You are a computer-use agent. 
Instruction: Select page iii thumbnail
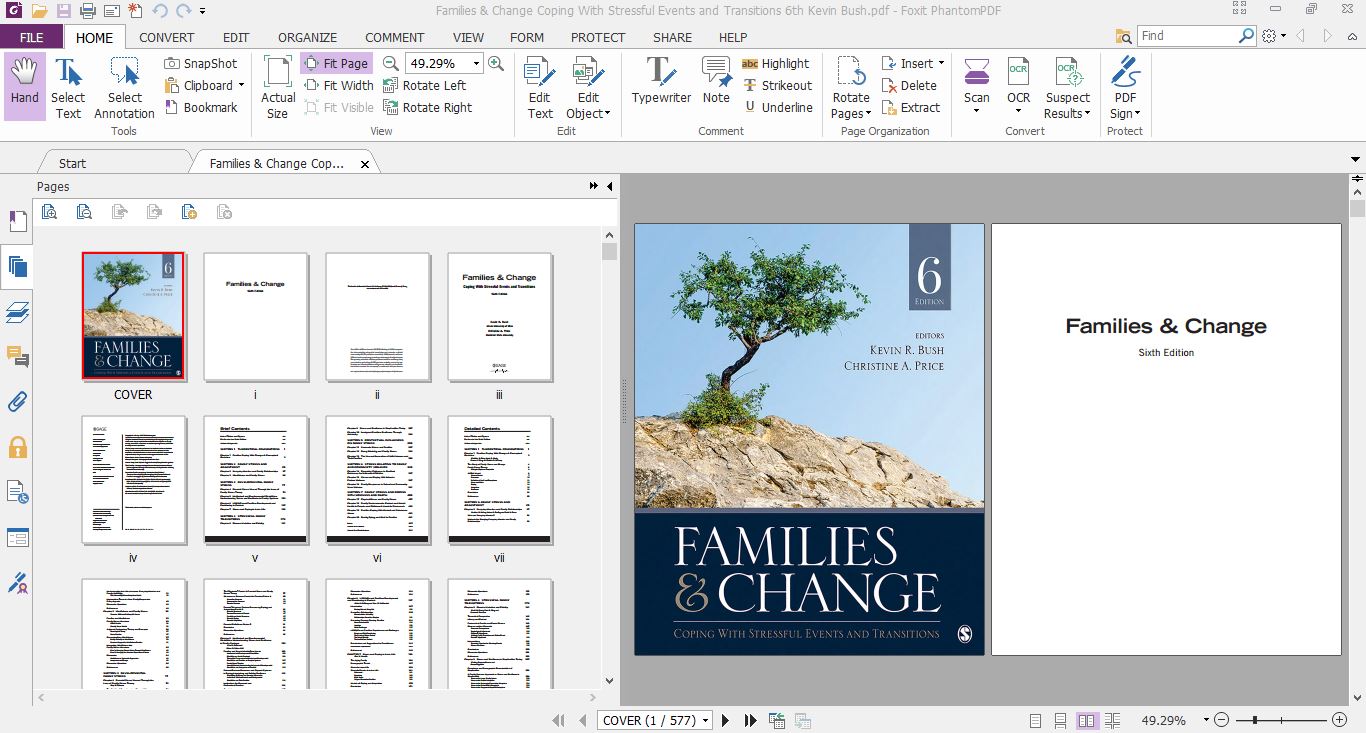(x=499, y=316)
